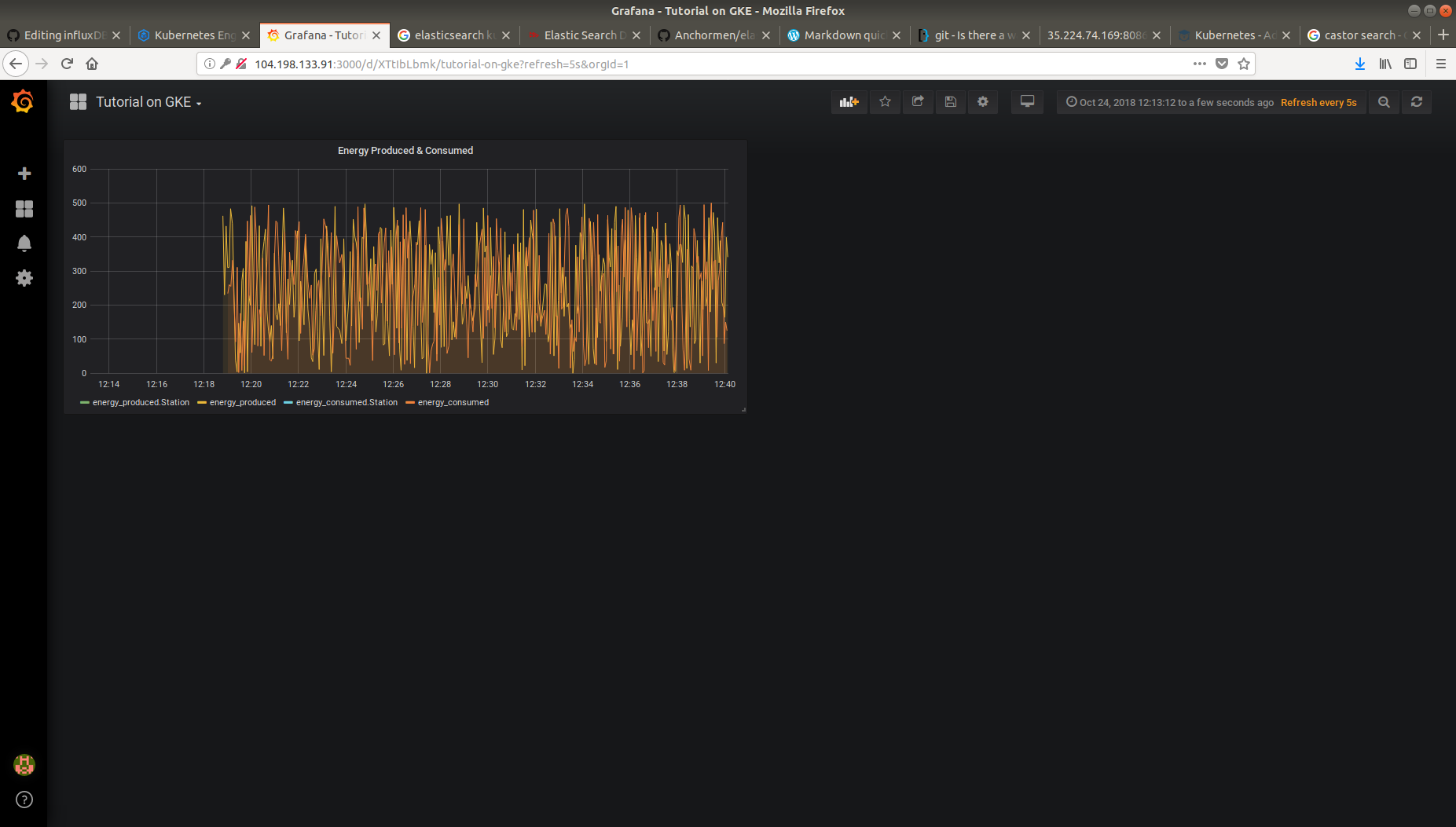
Task: Toggle energy_produced legend series
Action: tap(243, 402)
